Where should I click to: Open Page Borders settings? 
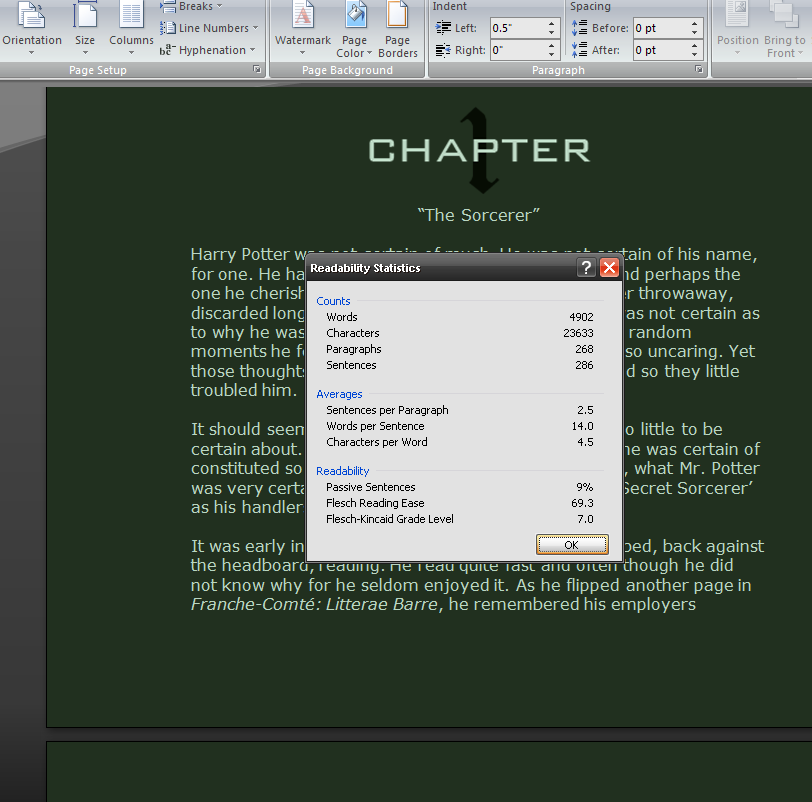[x=398, y=28]
